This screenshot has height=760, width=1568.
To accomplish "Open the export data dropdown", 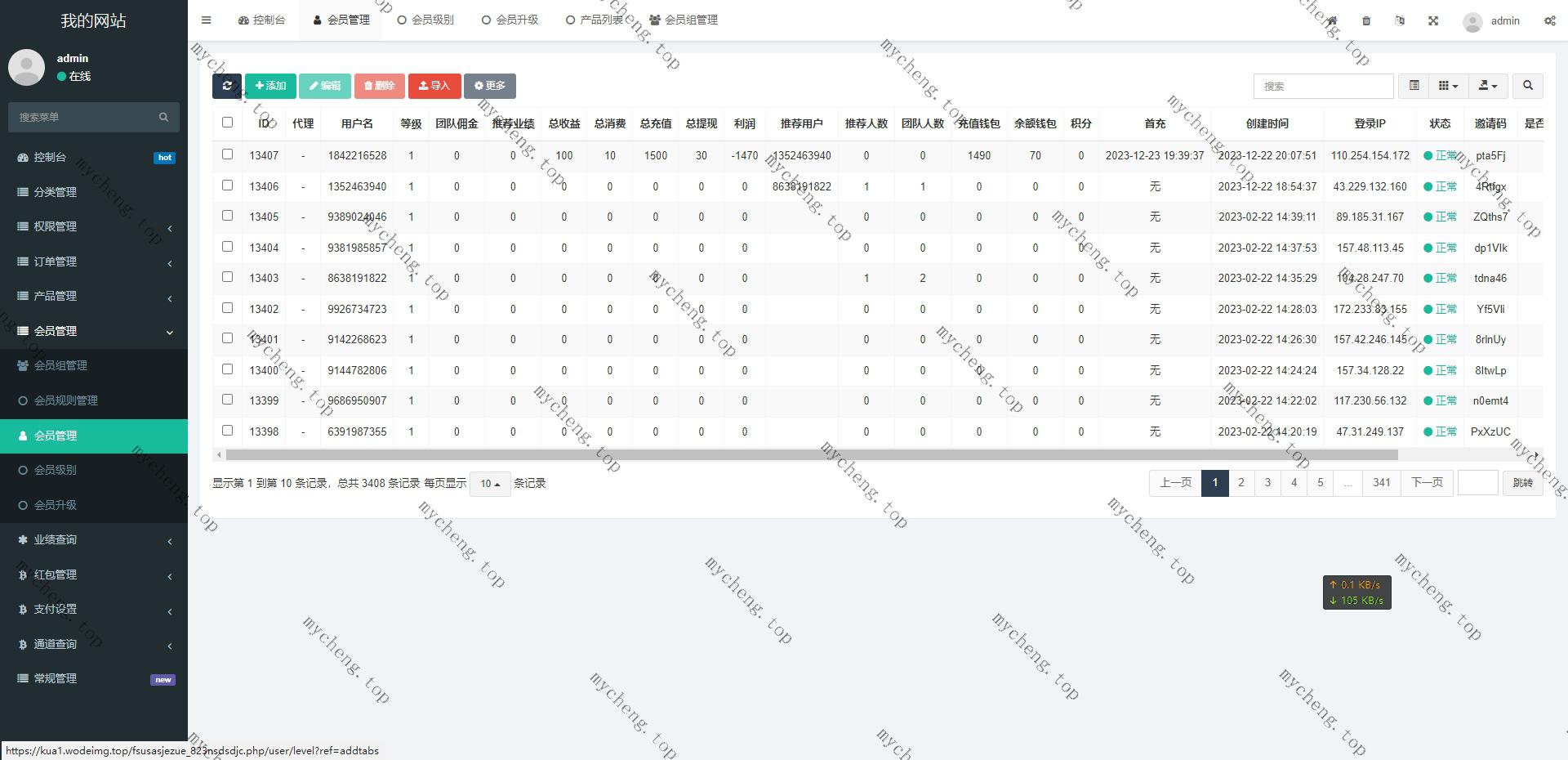I will point(1488,86).
